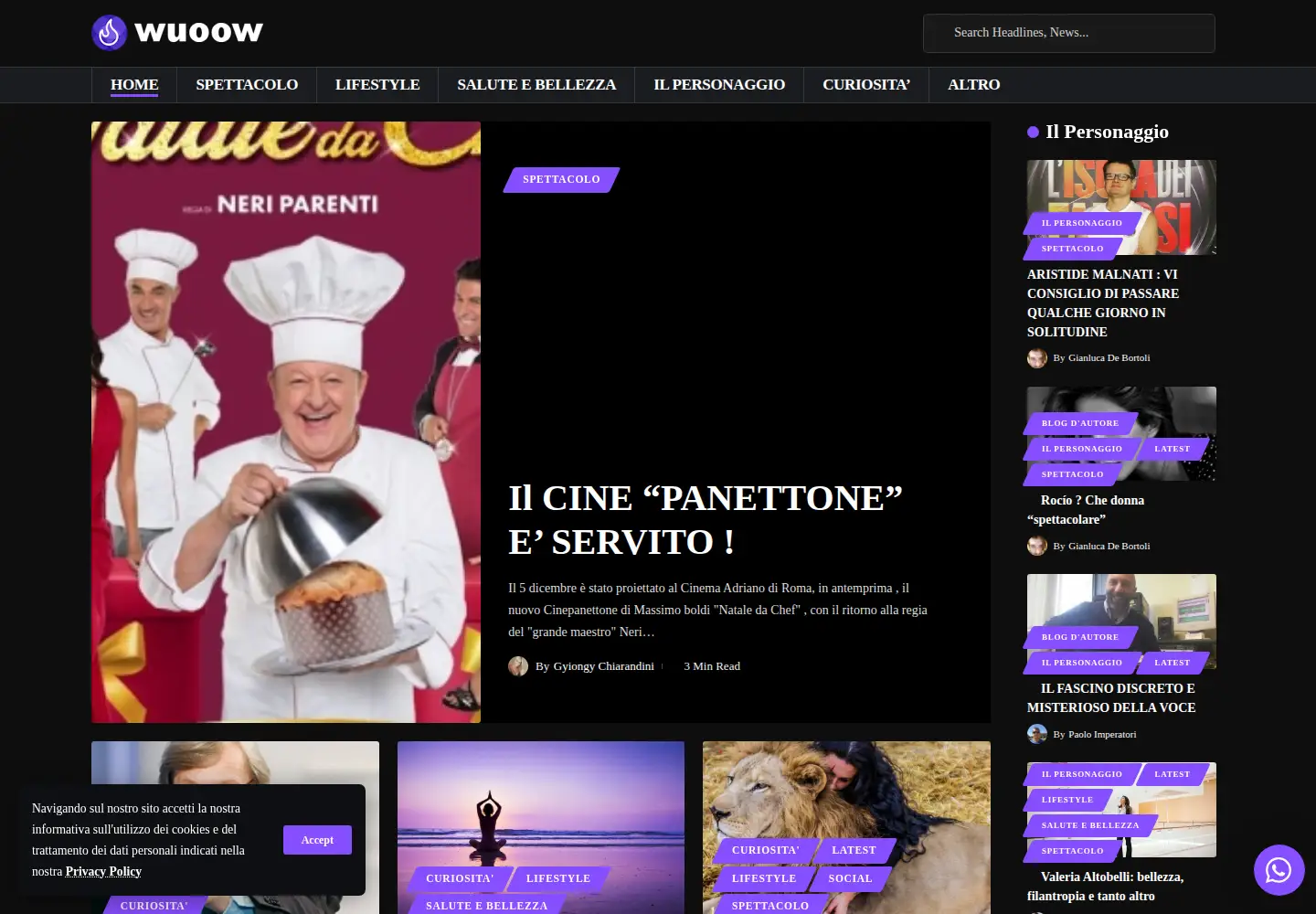Open the Valeria Altobelli article title
1316x914 pixels.
tap(1106, 887)
